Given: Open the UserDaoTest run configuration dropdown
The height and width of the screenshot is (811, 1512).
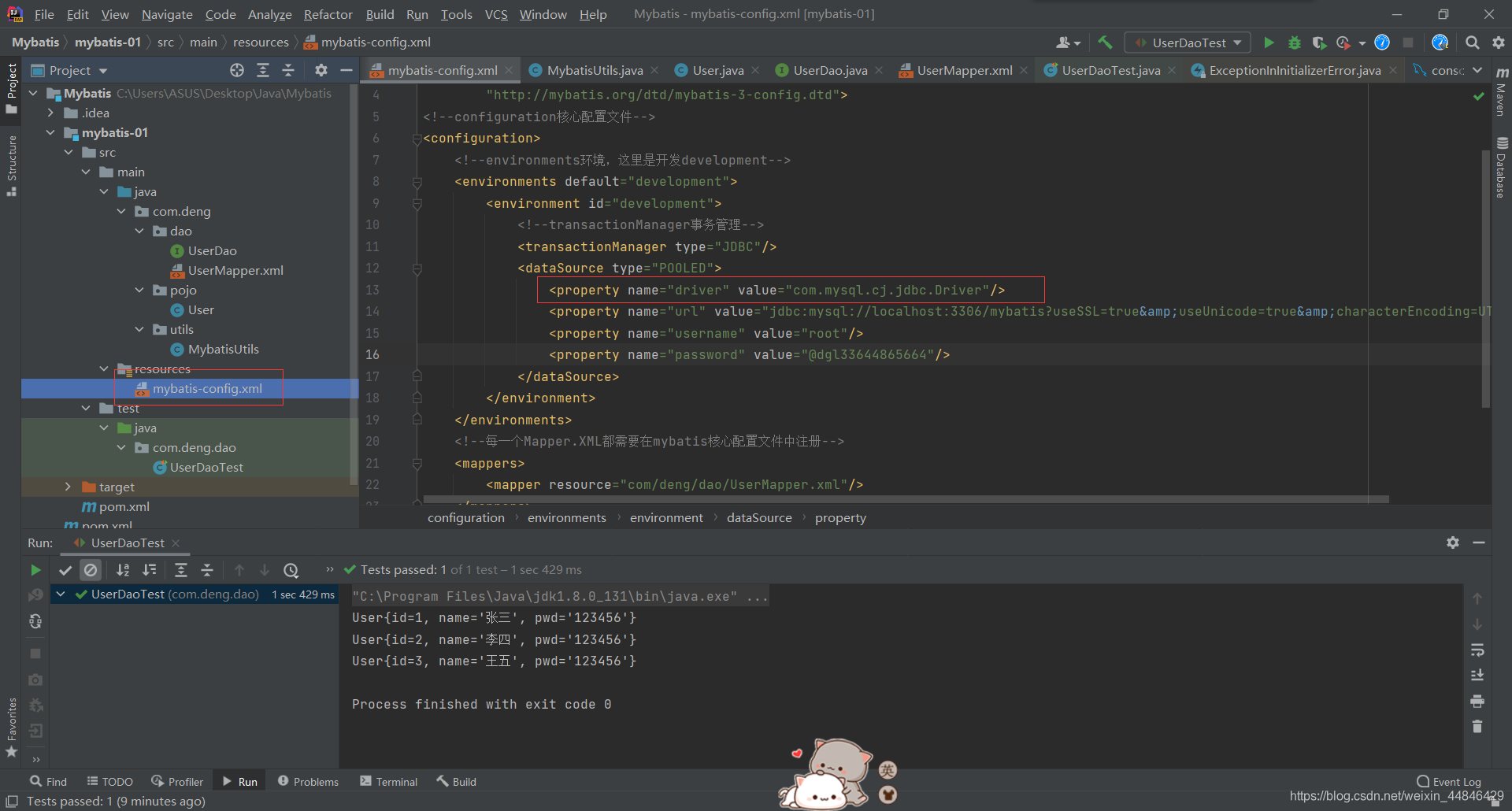Looking at the screenshot, I should coord(1188,43).
